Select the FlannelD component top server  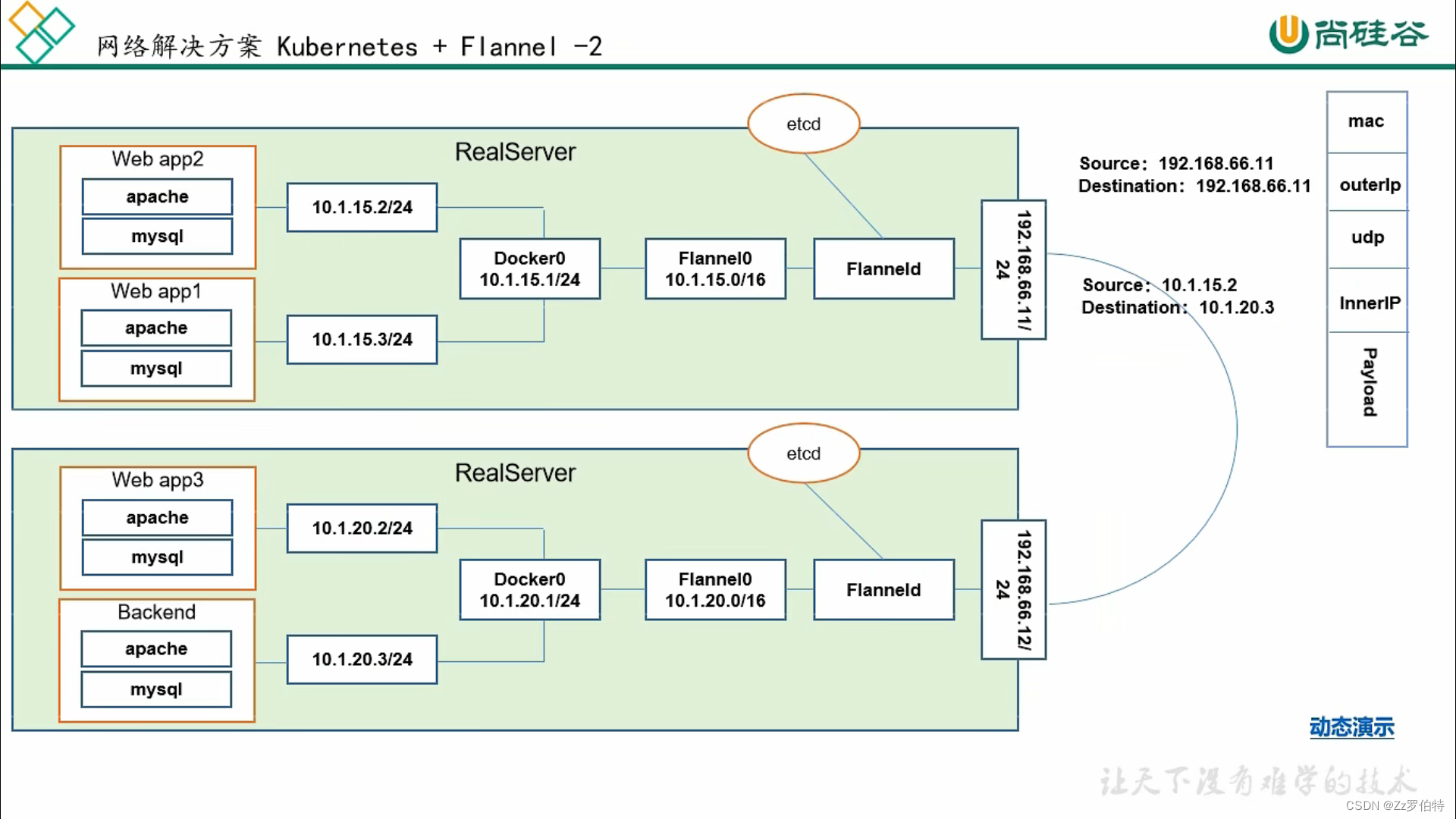(x=884, y=268)
